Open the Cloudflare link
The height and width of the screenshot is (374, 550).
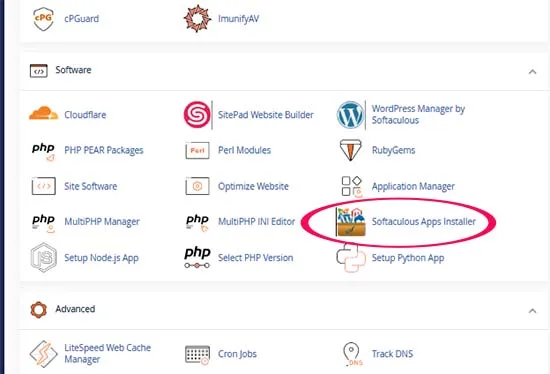point(85,115)
